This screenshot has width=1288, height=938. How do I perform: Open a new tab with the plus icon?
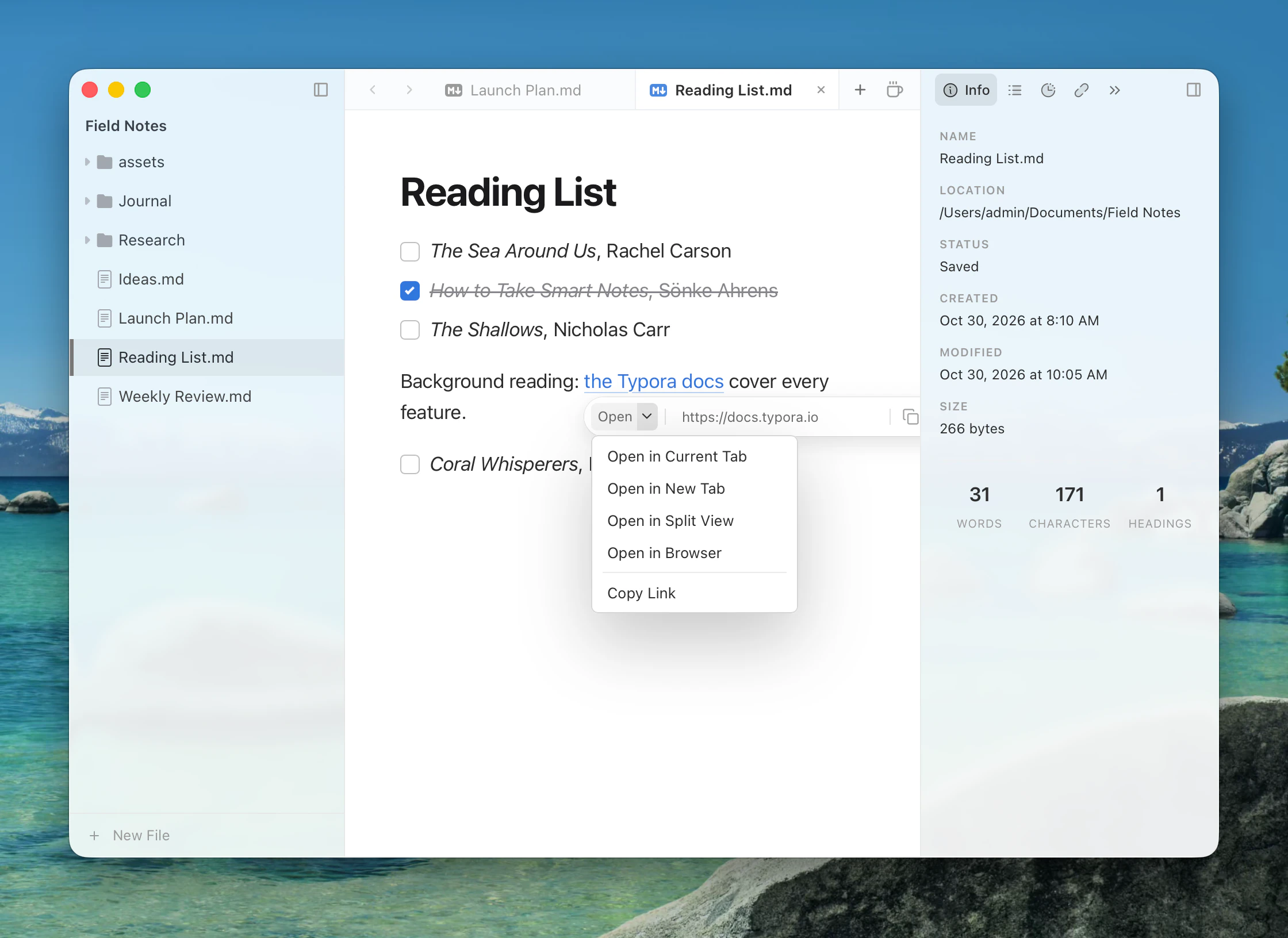pos(860,90)
